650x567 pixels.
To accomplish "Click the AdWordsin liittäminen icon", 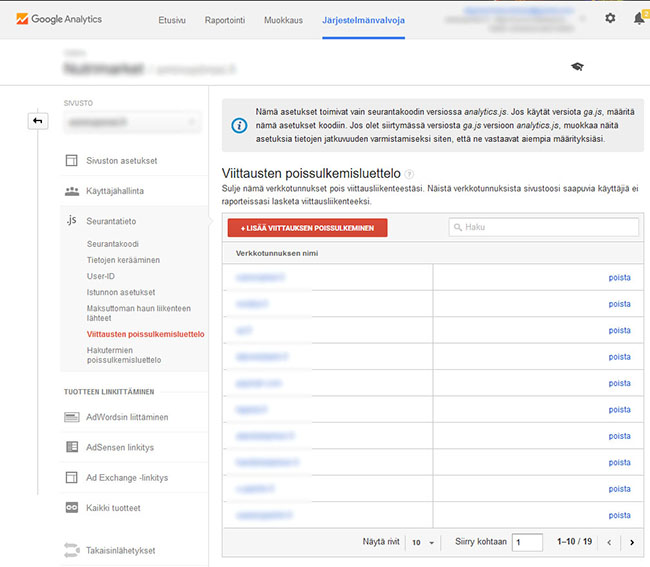I will (72, 417).
